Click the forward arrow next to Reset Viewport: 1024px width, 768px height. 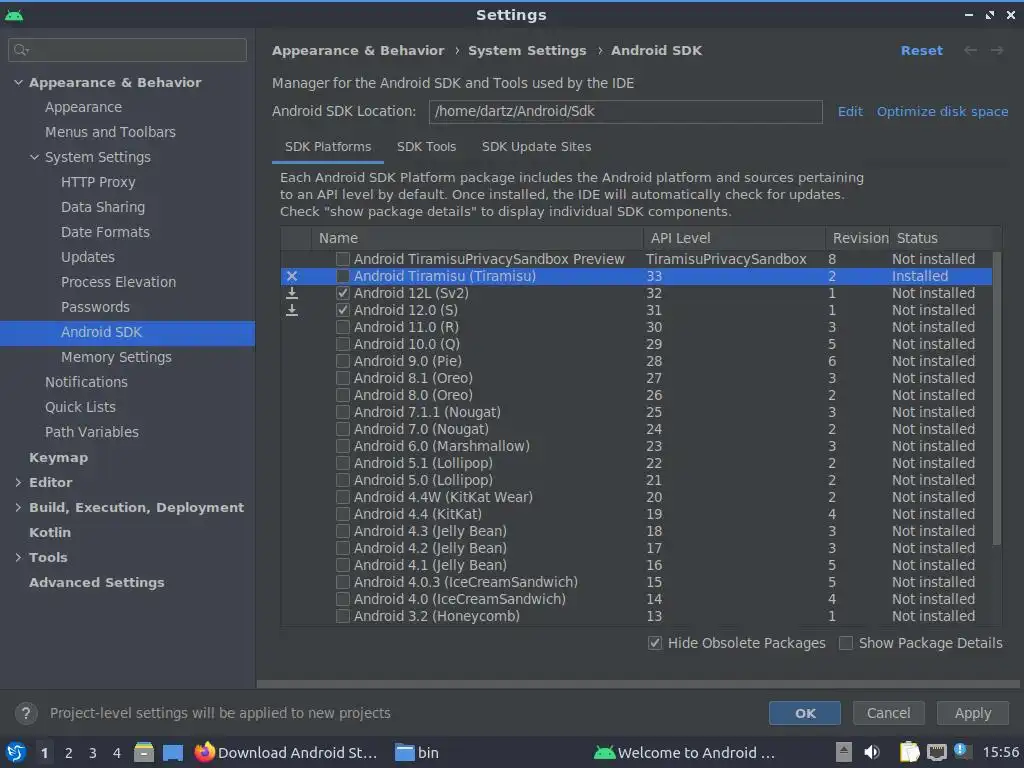(x=997, y=50)
